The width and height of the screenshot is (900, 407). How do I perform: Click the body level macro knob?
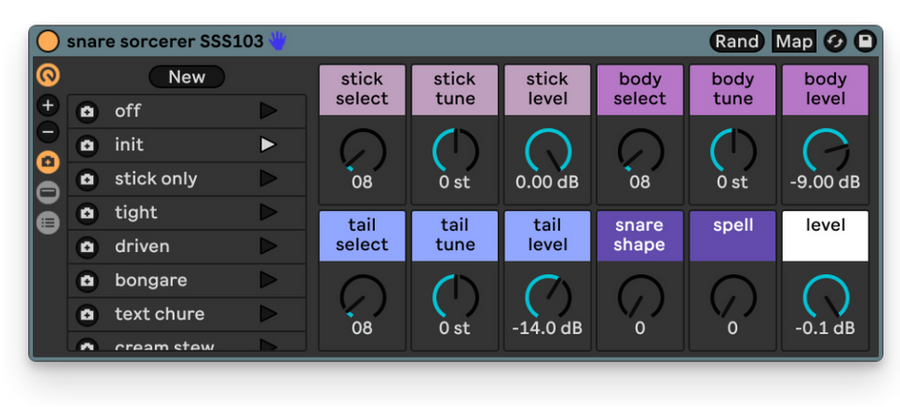825,151
